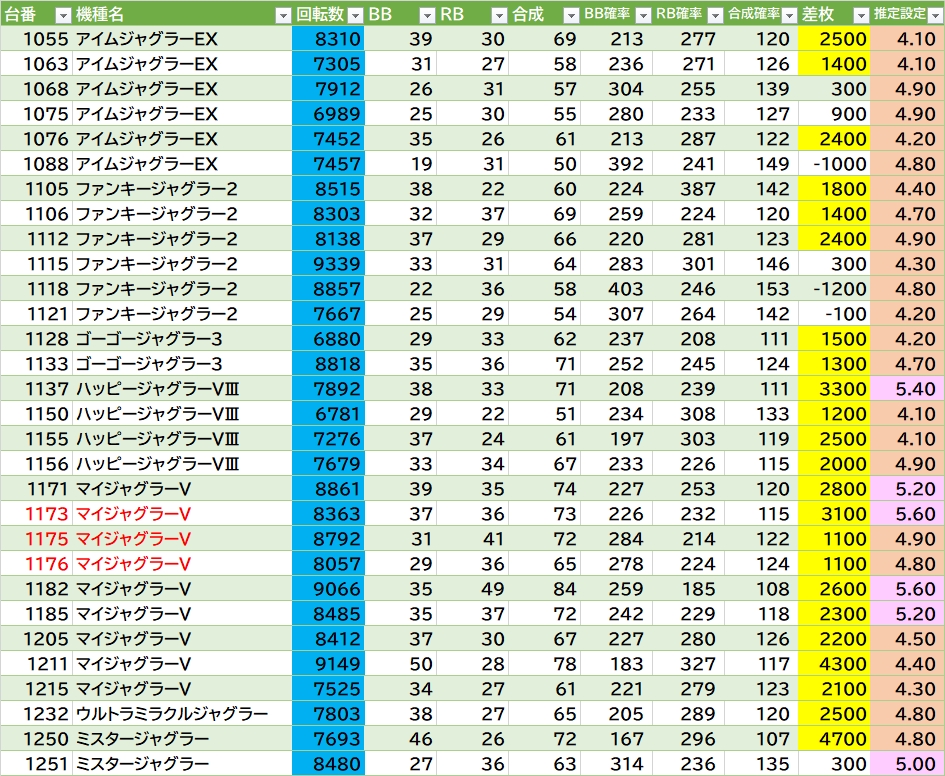Click the 差枚 value 3300
Screen dimensions: 945x776
point(843,389)
